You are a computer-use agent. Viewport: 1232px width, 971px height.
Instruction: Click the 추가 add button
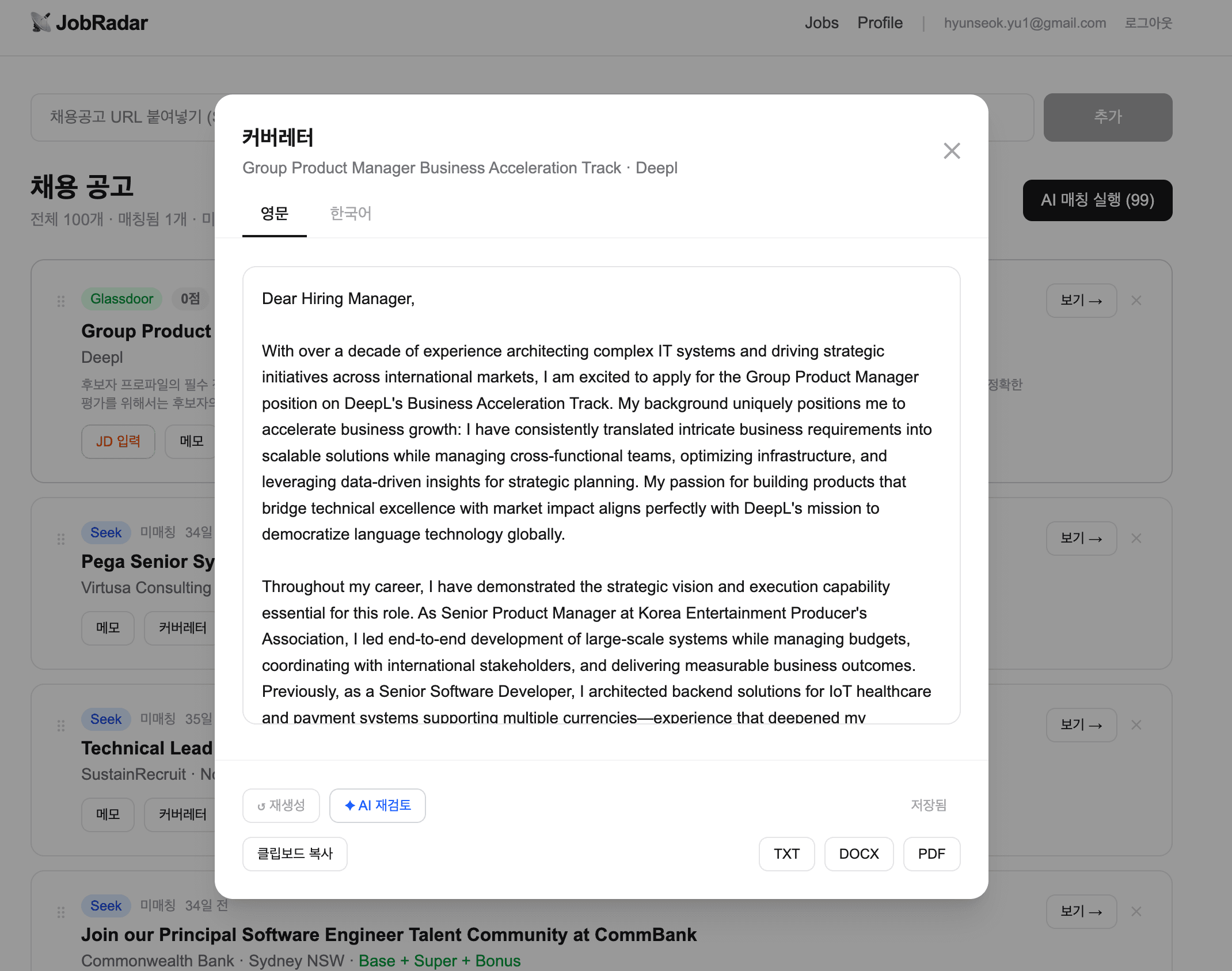coord(1108,117)
